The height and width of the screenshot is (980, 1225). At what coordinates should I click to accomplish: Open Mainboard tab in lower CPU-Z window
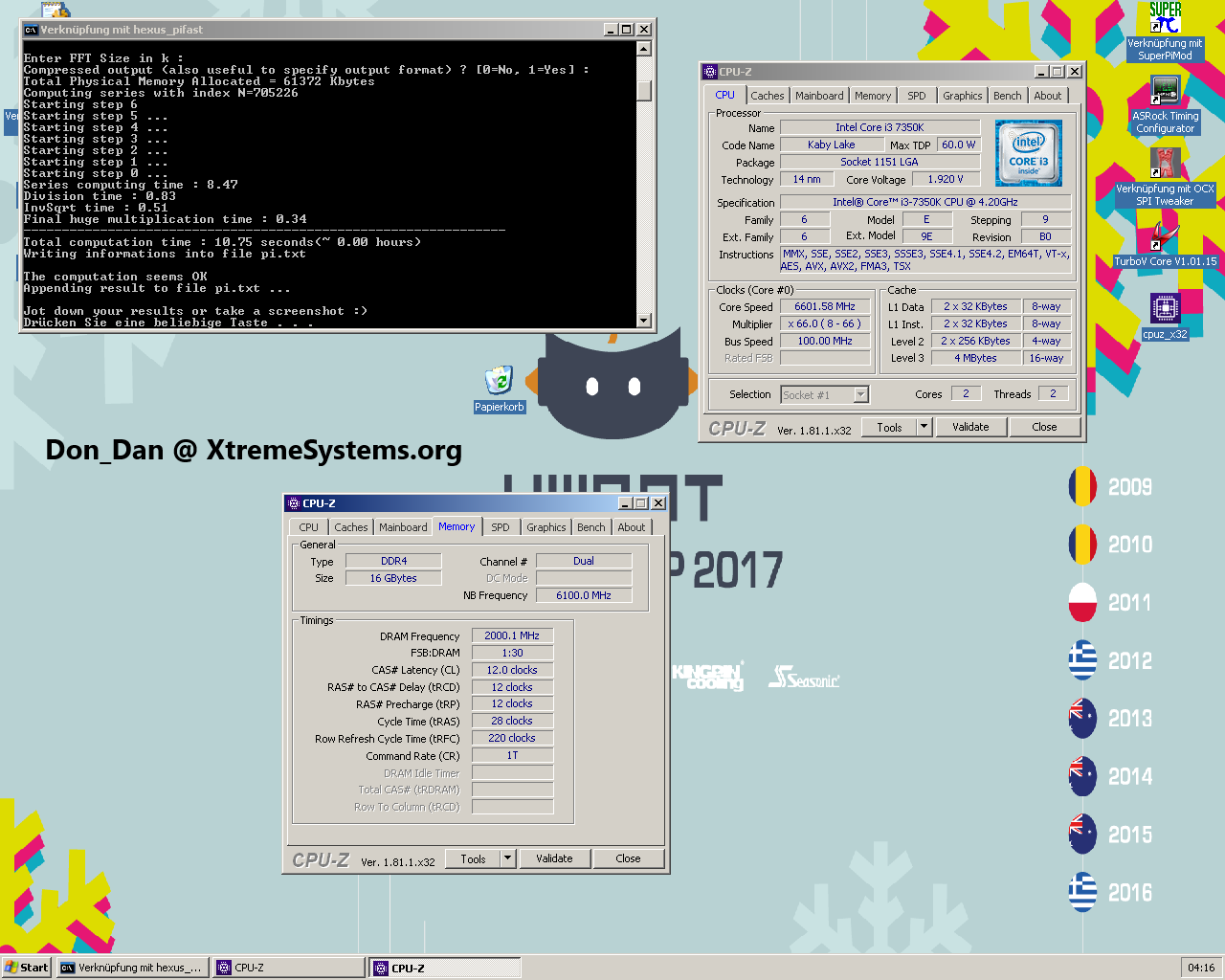(x=403, y=527)
